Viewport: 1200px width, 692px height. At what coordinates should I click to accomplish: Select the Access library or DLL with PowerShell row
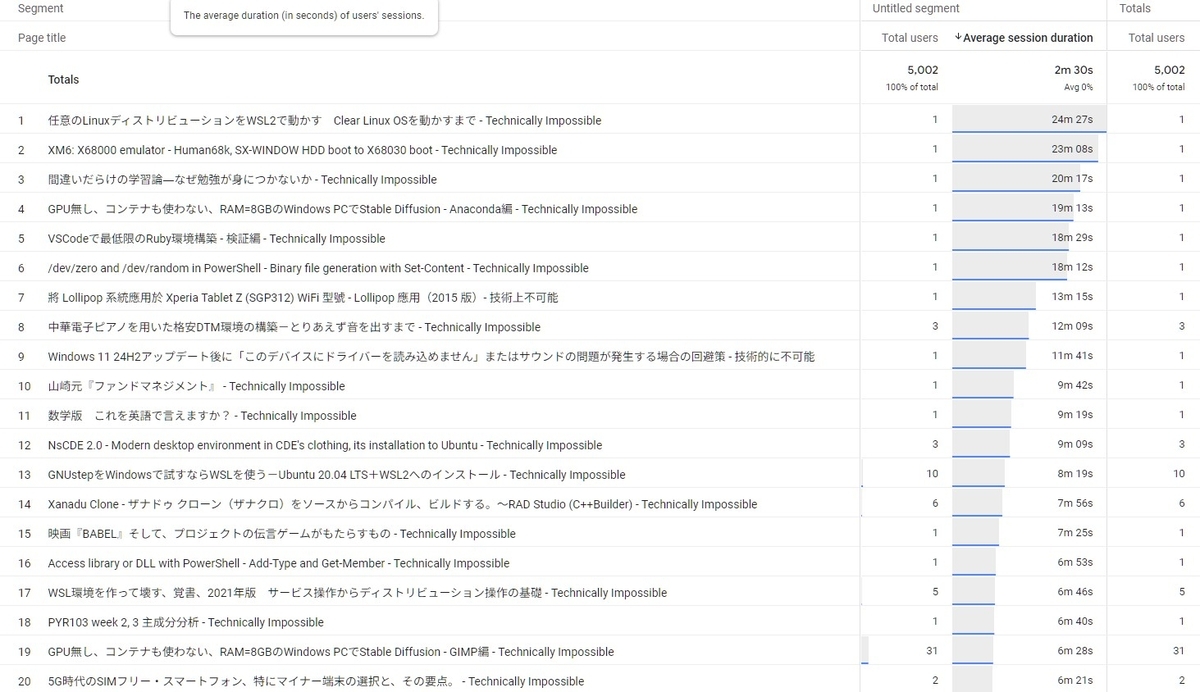279,563
